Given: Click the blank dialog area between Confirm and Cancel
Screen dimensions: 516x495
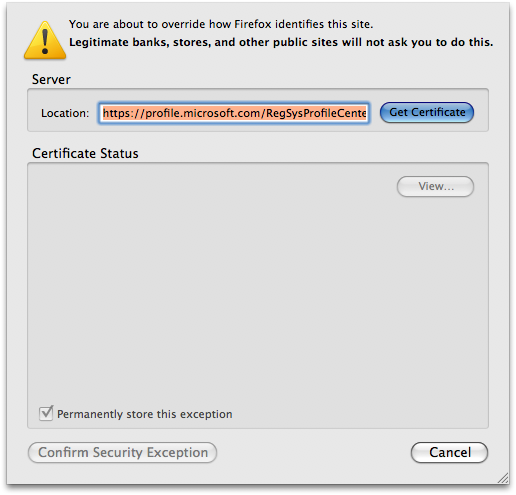Looking at the screenshot, I should pyautogui.click(x=313, y=452).
